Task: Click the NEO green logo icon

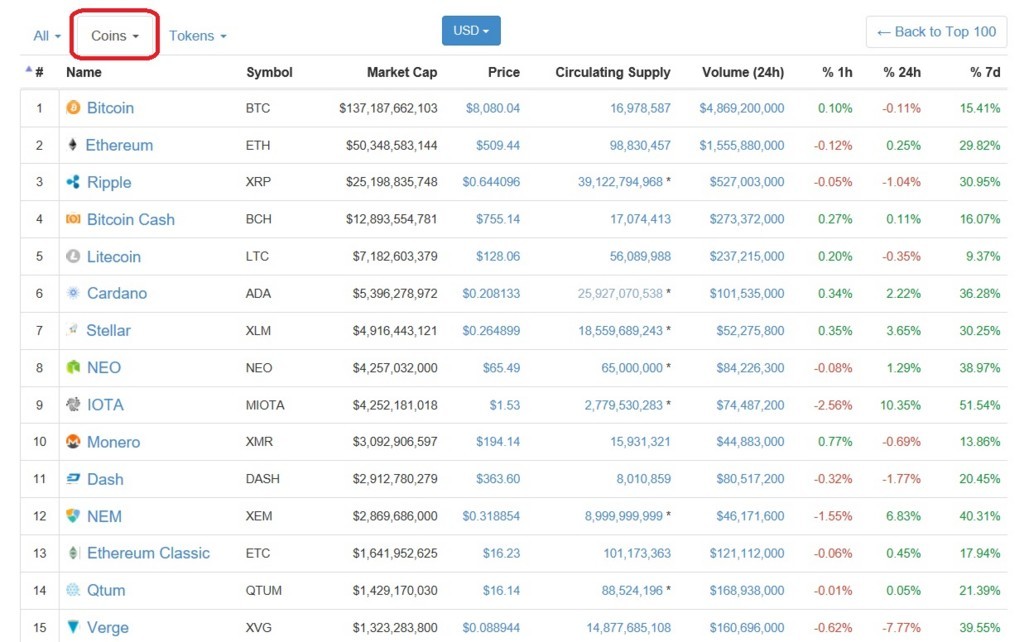Action: [73, 367]
